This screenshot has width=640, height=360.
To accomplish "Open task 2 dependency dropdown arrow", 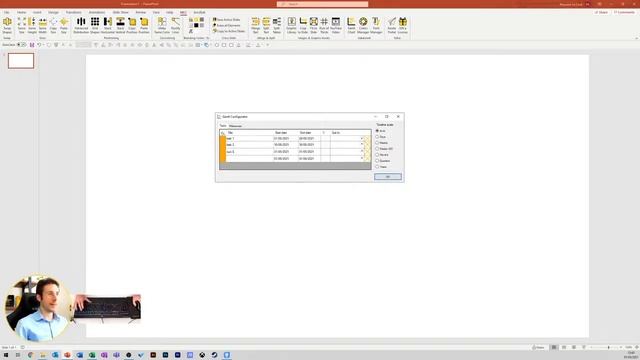I will pos(362,144).
